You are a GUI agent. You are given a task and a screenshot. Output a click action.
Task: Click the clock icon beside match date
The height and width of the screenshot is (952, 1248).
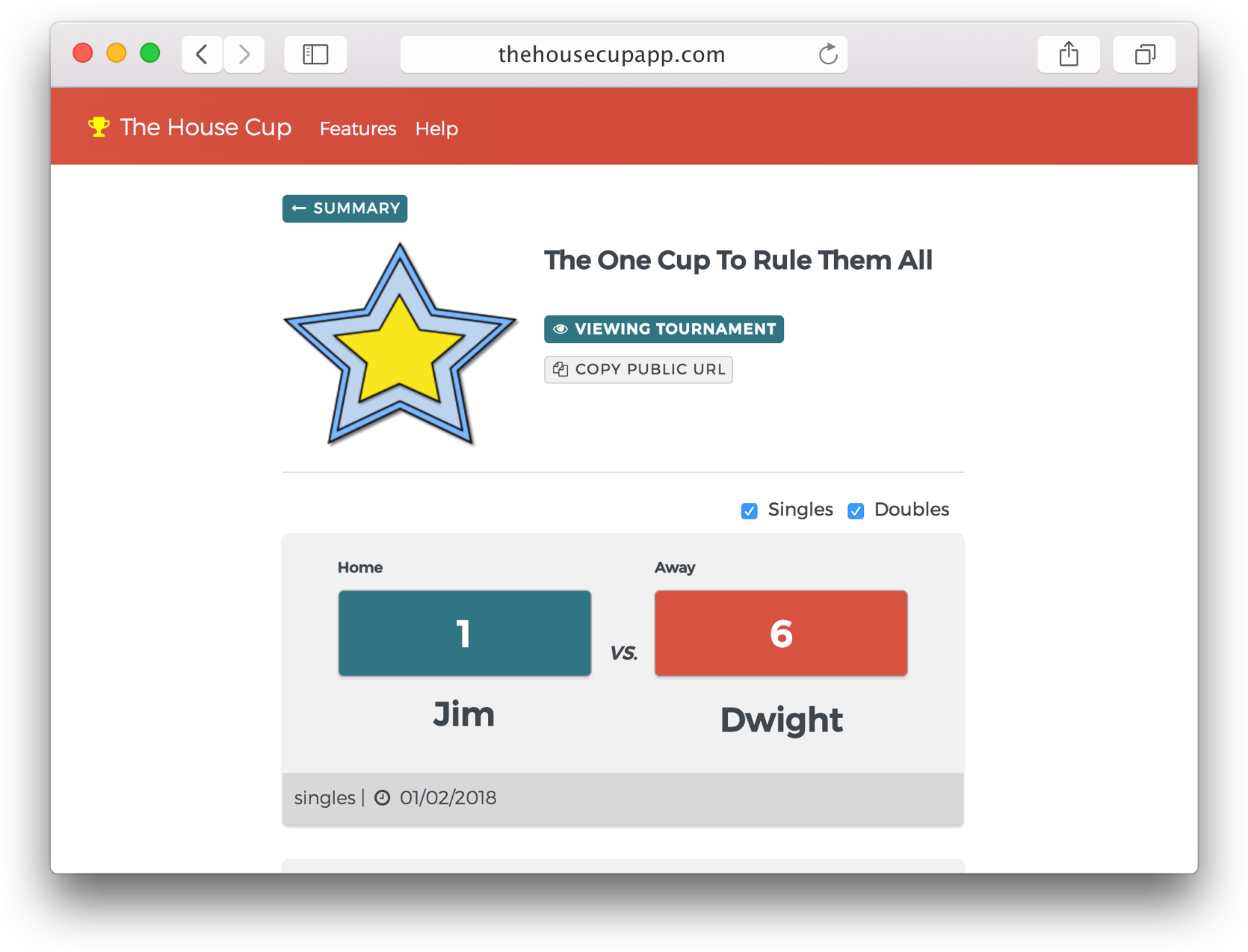pyautogui.click(x=382, y=798)
